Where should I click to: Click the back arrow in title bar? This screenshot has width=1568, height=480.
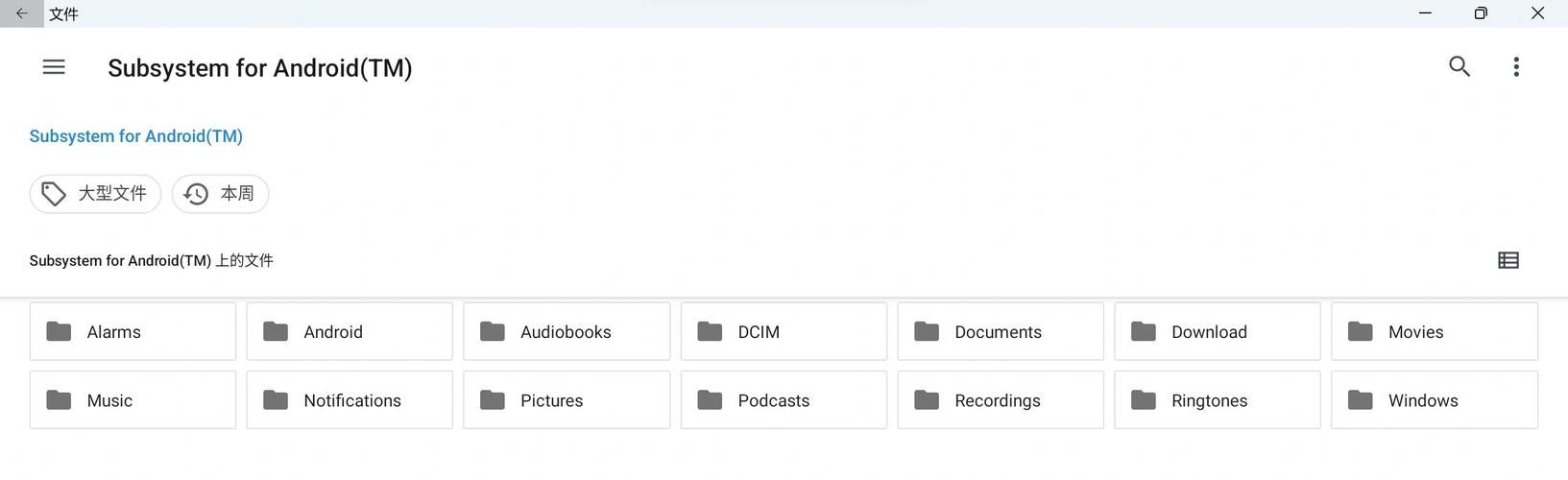pyautogui.click(x=21, y=13)
